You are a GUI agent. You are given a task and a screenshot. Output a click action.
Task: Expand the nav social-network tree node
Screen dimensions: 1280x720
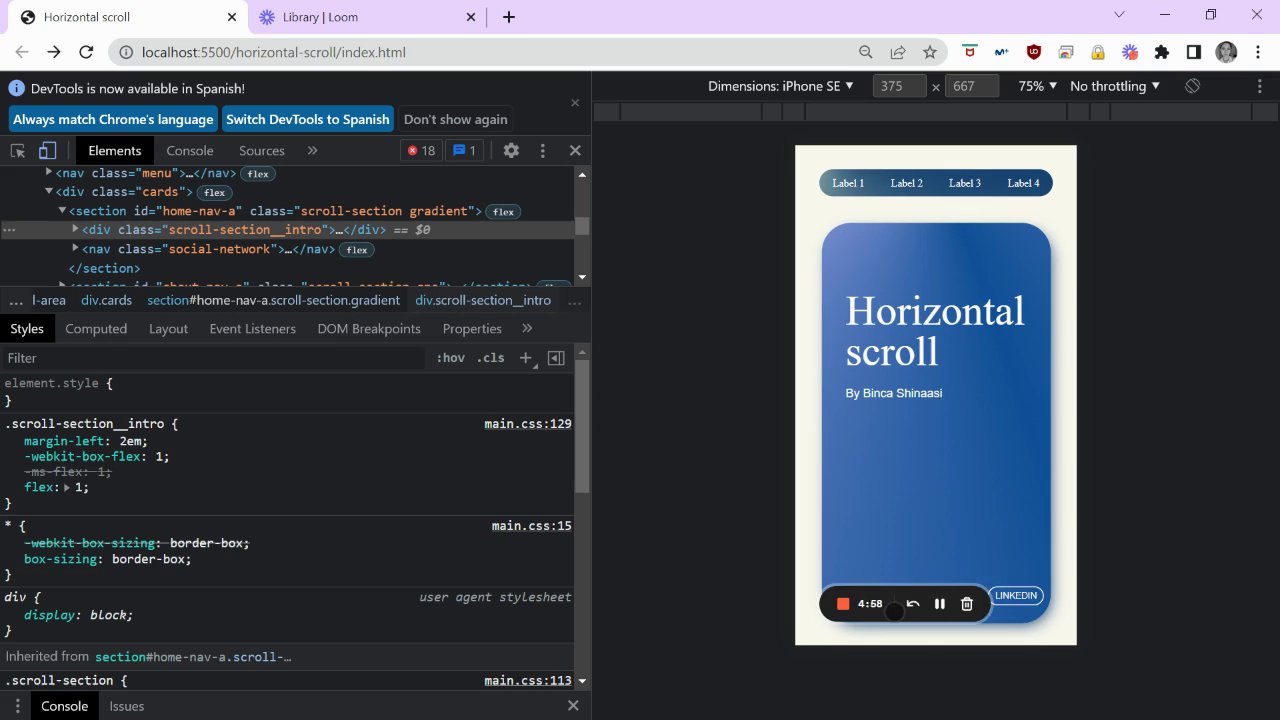coord(76,249)
